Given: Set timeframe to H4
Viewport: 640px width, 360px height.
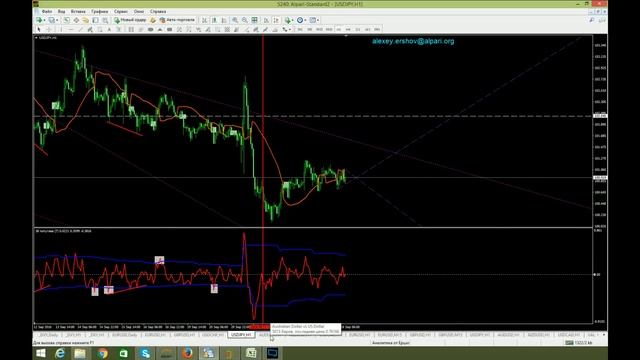Looking at the screenshot, I should 348,29.
